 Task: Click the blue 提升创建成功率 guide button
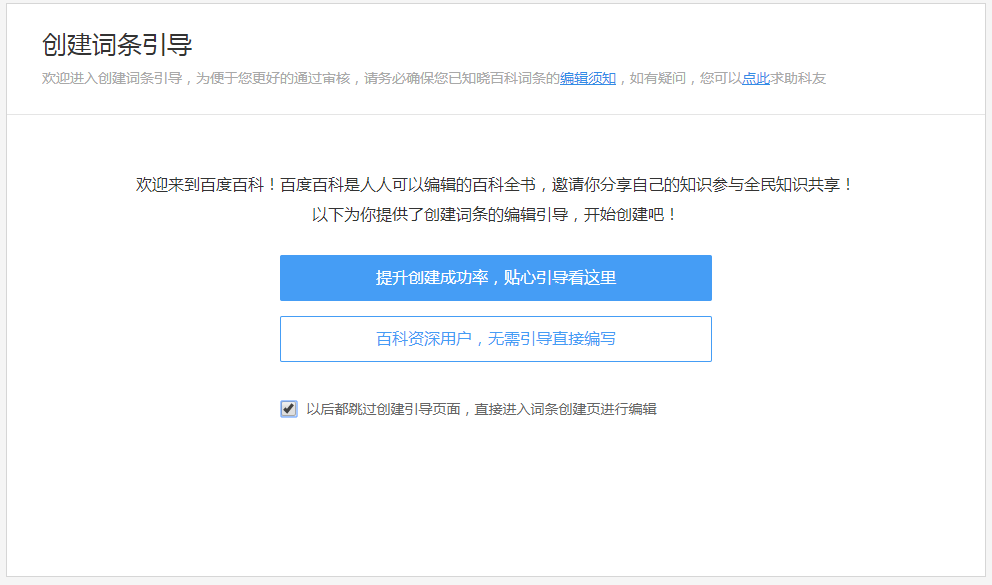point(495,278)
